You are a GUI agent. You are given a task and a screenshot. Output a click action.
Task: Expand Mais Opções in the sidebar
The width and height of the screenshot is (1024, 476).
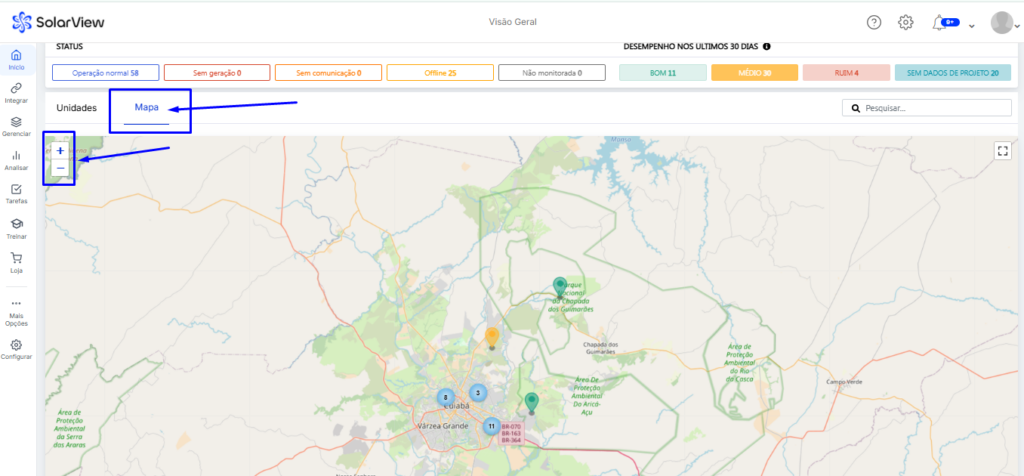coord(16,310)
